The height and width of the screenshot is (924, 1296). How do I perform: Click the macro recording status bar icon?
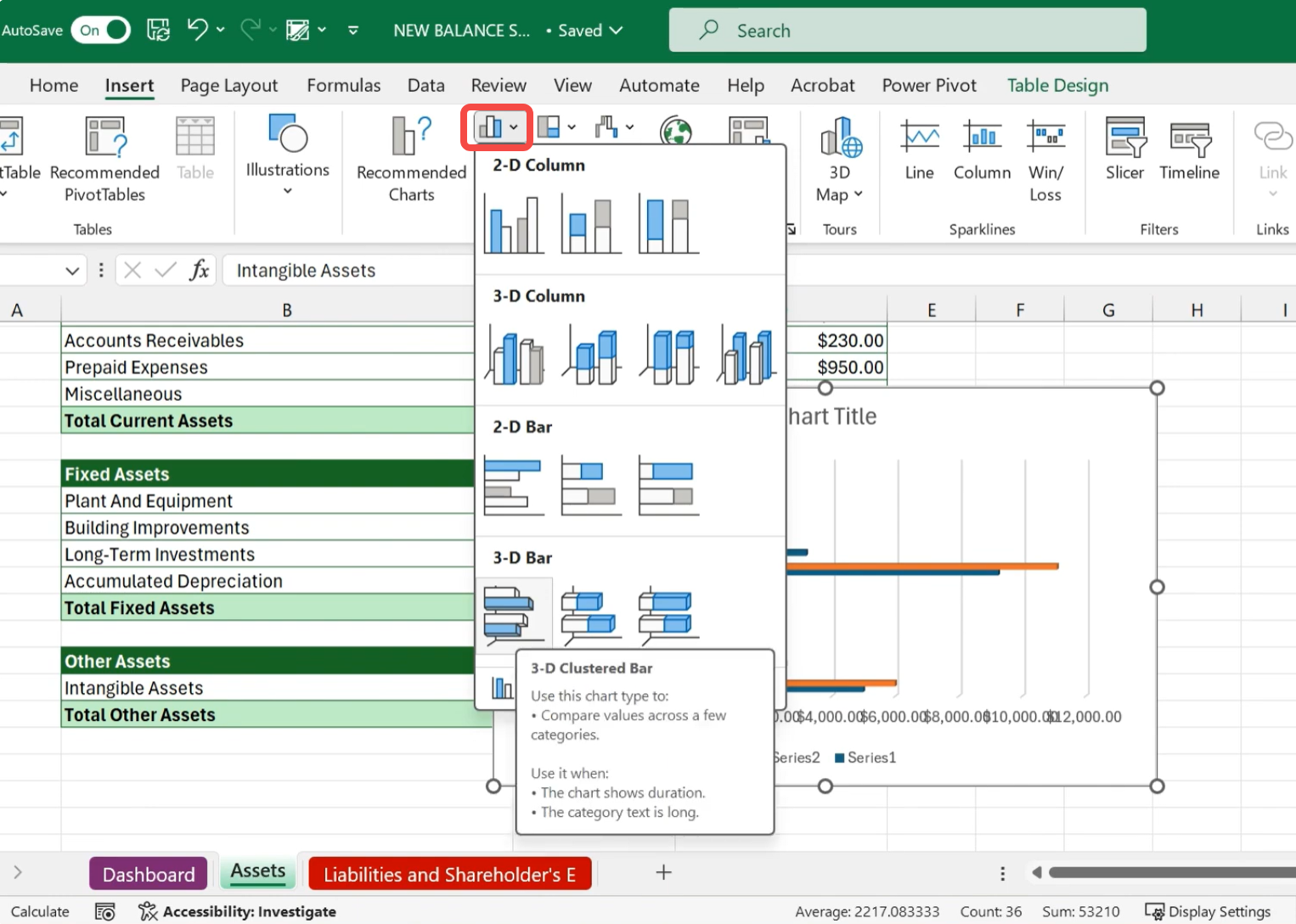click(105, 911)
